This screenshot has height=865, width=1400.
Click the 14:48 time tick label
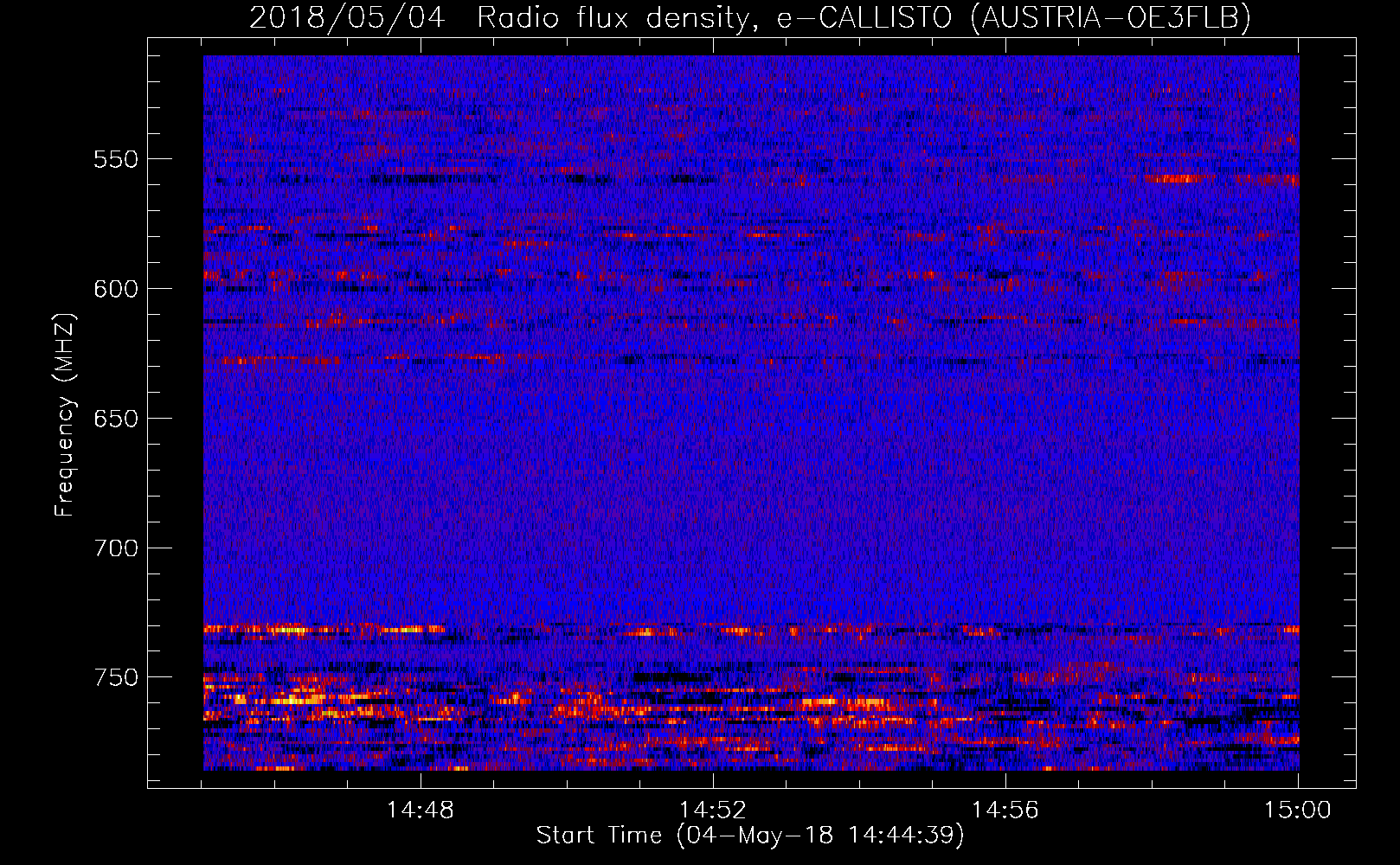click(x=421, y=811)
